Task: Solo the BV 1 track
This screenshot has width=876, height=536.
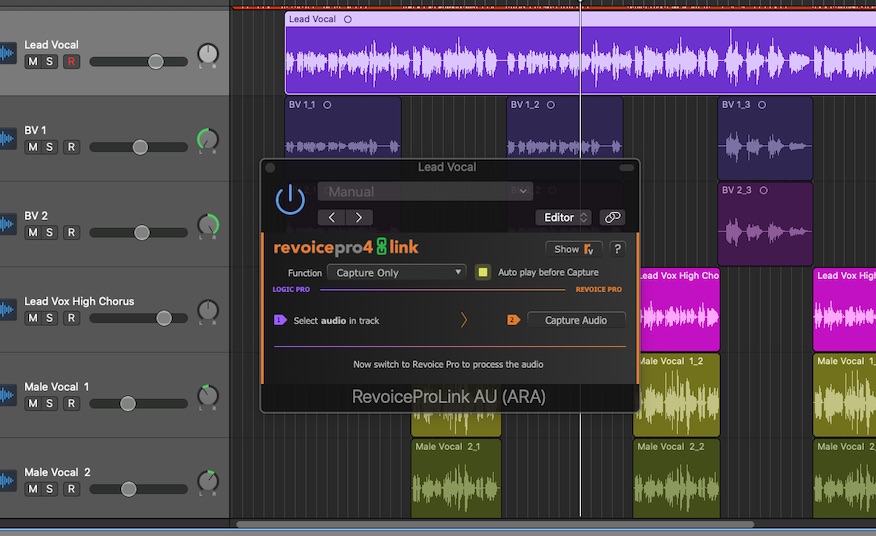Action: click(49, 147)
